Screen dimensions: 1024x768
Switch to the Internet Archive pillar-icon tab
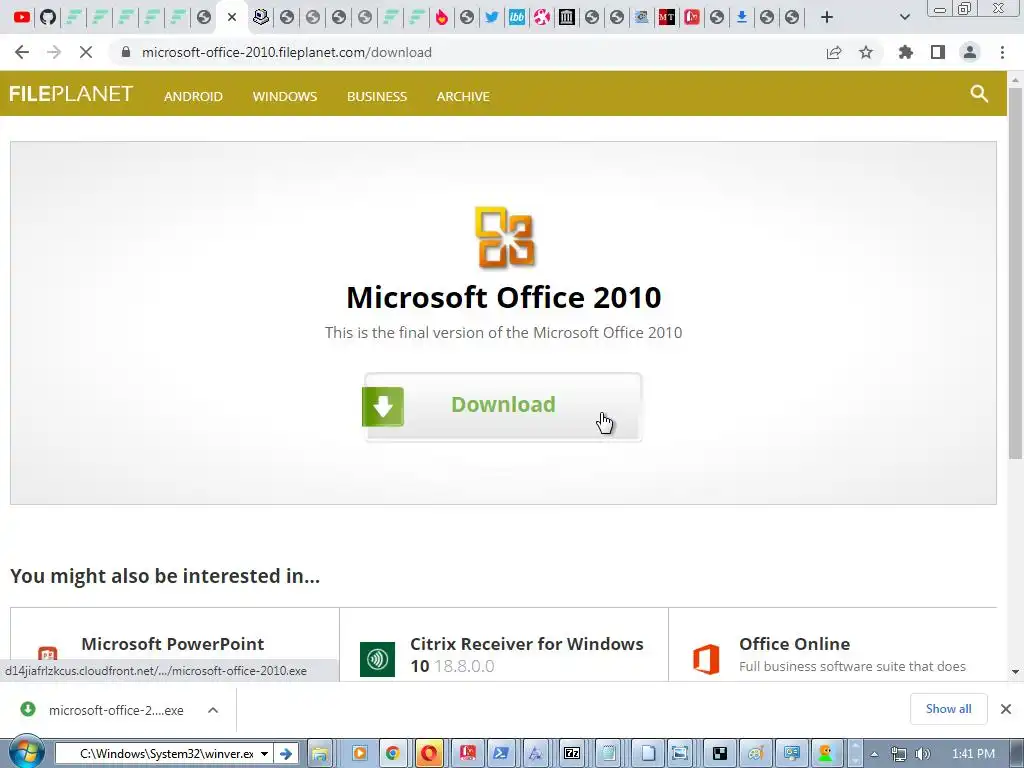[x=567, y=17]
